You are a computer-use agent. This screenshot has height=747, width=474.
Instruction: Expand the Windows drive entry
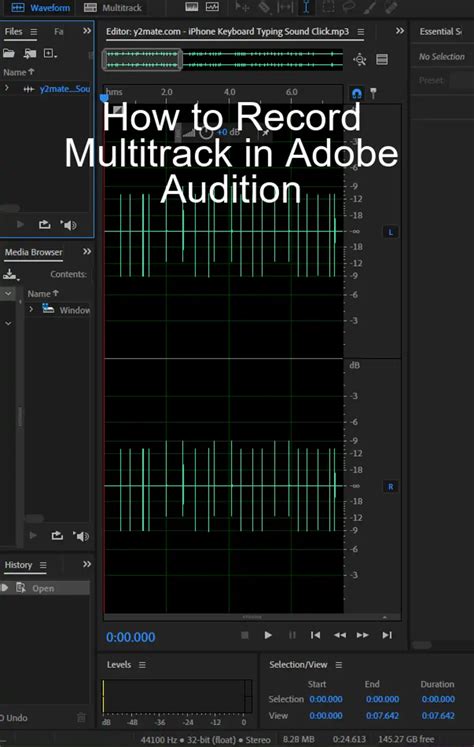pos(31,310)
